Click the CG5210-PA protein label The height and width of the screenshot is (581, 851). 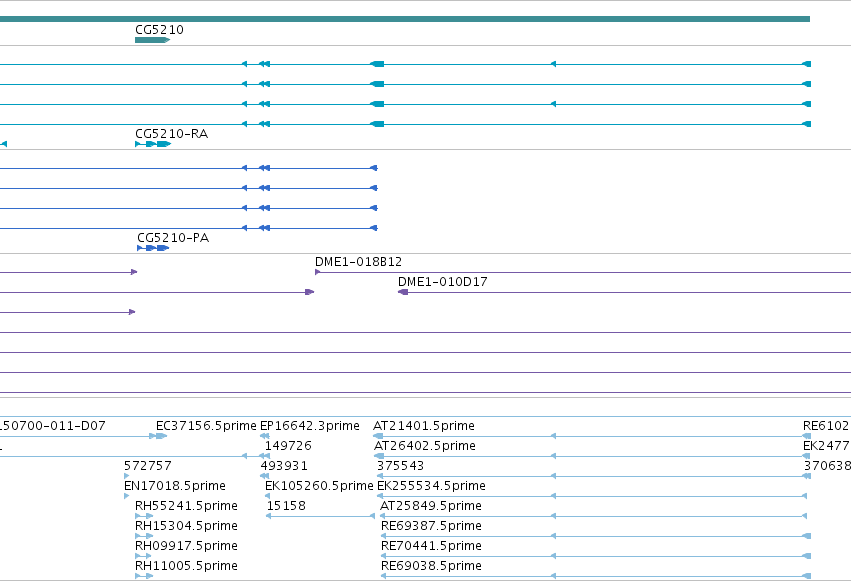(x=173, y=238)
